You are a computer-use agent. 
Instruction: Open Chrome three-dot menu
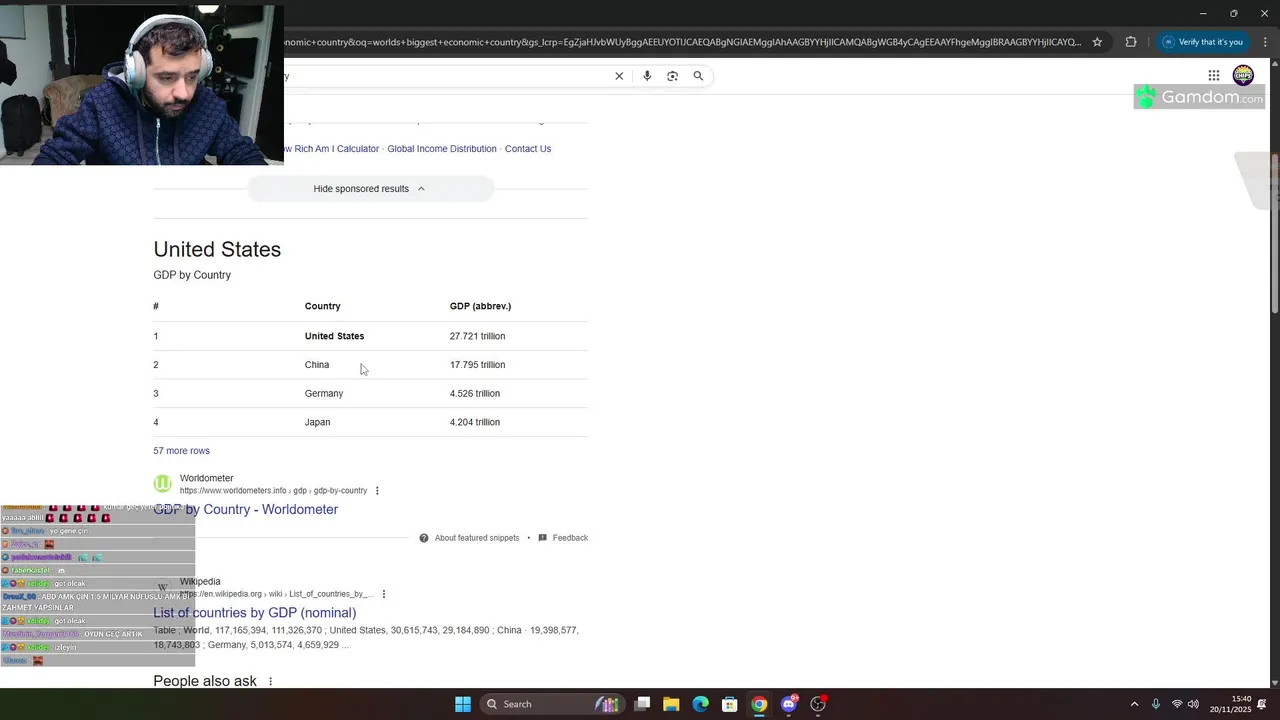click(1265, 42)
